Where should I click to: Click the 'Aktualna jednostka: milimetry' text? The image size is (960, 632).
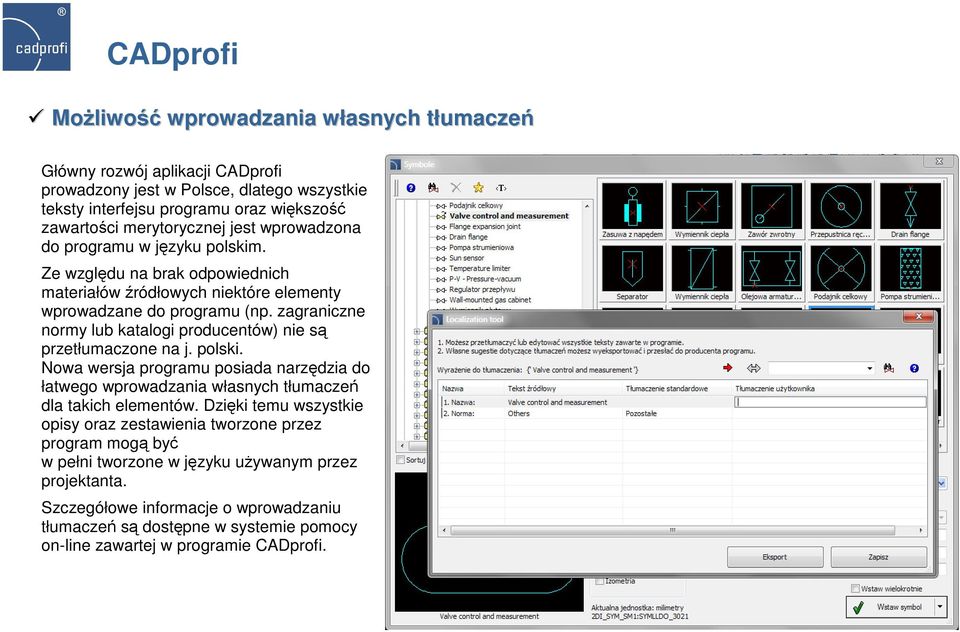(637, 608)
